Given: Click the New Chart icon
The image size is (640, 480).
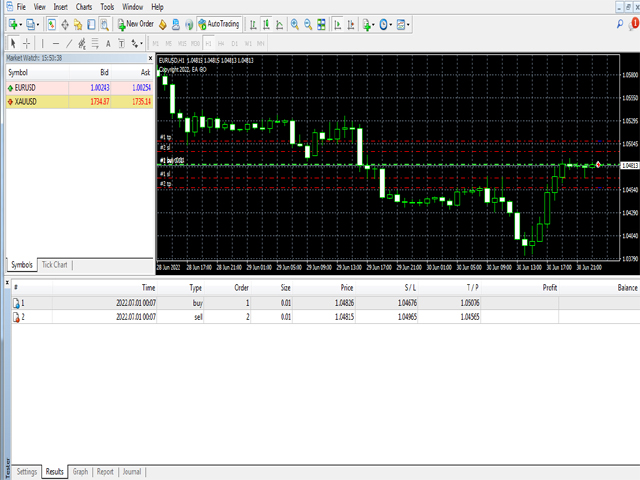Looking at the screenshot, I should click(x=13, y=24).
